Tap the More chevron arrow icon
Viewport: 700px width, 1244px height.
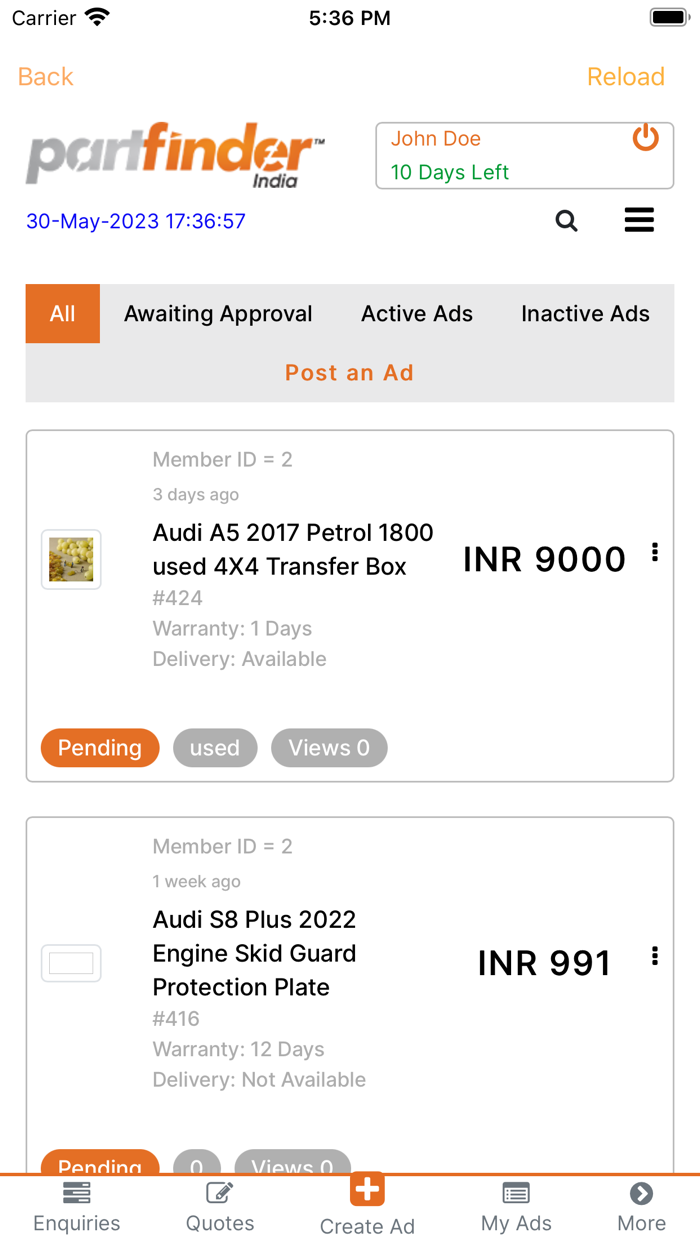pyautogui.click(x=641, y=1193)
